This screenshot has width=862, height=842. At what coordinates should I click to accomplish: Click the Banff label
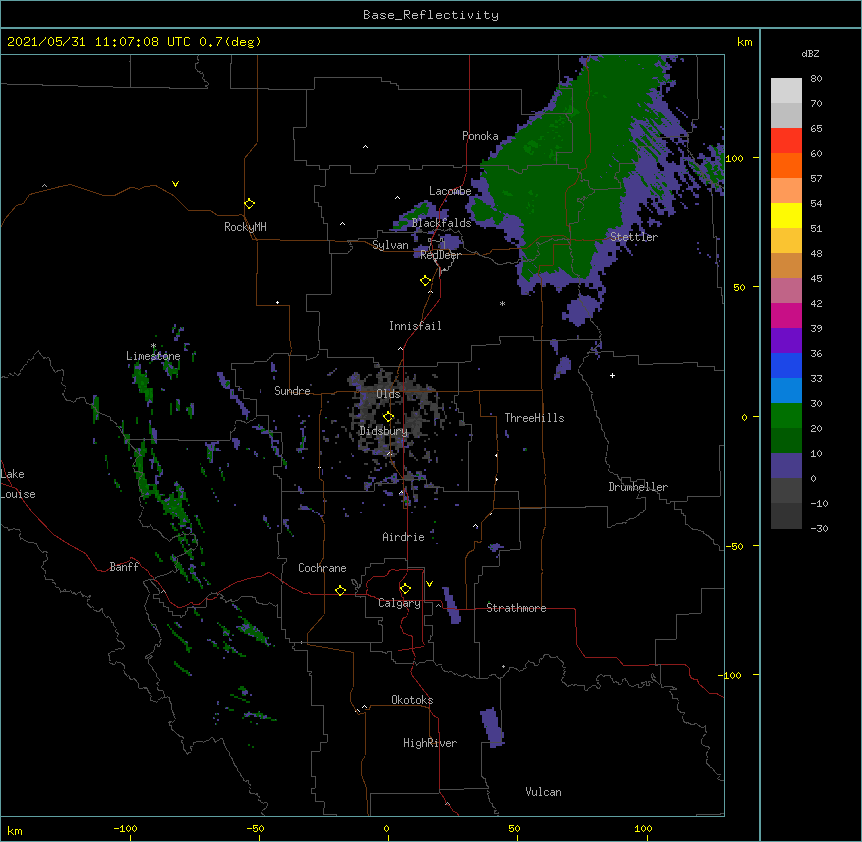click(x=124, y=567)
